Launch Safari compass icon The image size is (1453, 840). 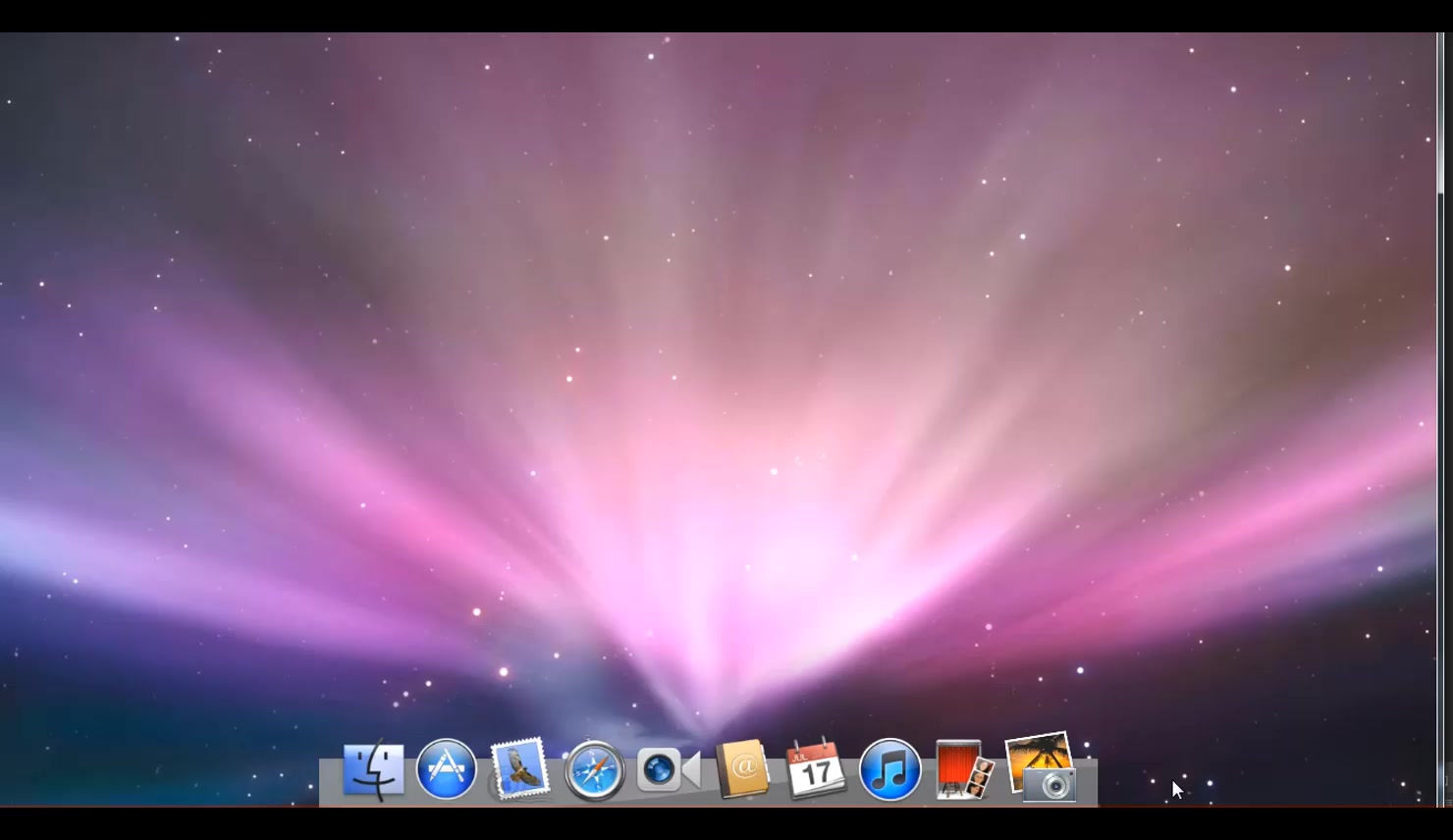tap(594, 771)
